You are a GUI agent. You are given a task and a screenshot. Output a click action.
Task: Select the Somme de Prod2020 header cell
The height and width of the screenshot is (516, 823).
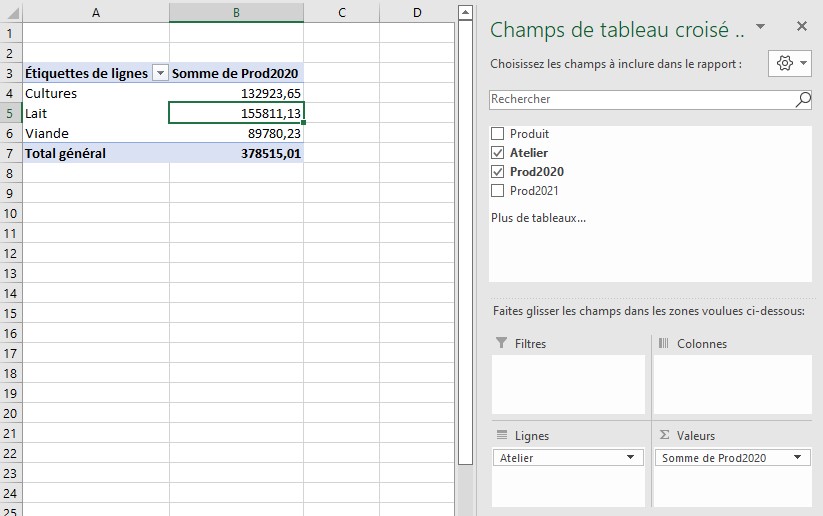pos(236,73)
